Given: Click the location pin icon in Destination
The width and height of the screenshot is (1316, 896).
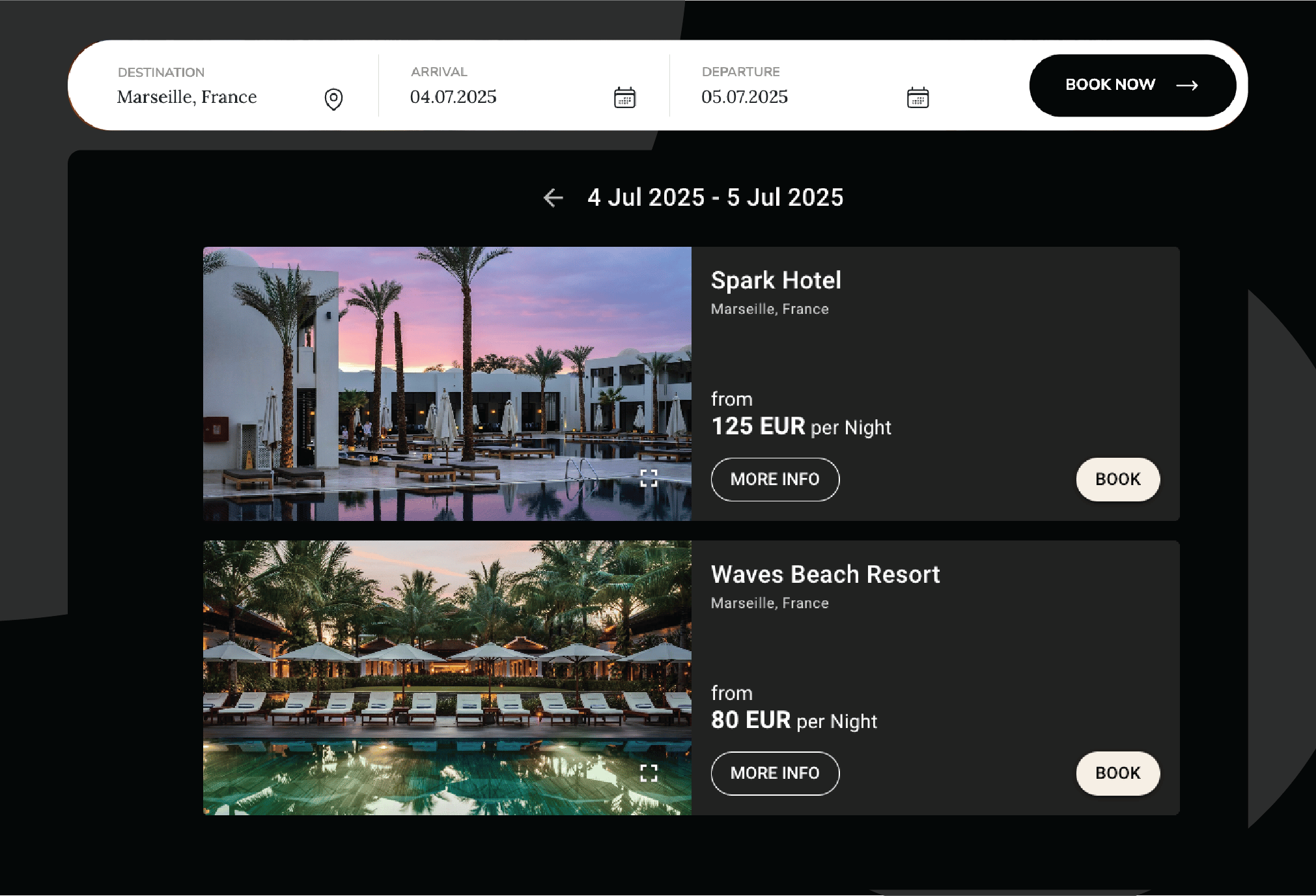Looking at the screenshot, I should tap(333, 99).
